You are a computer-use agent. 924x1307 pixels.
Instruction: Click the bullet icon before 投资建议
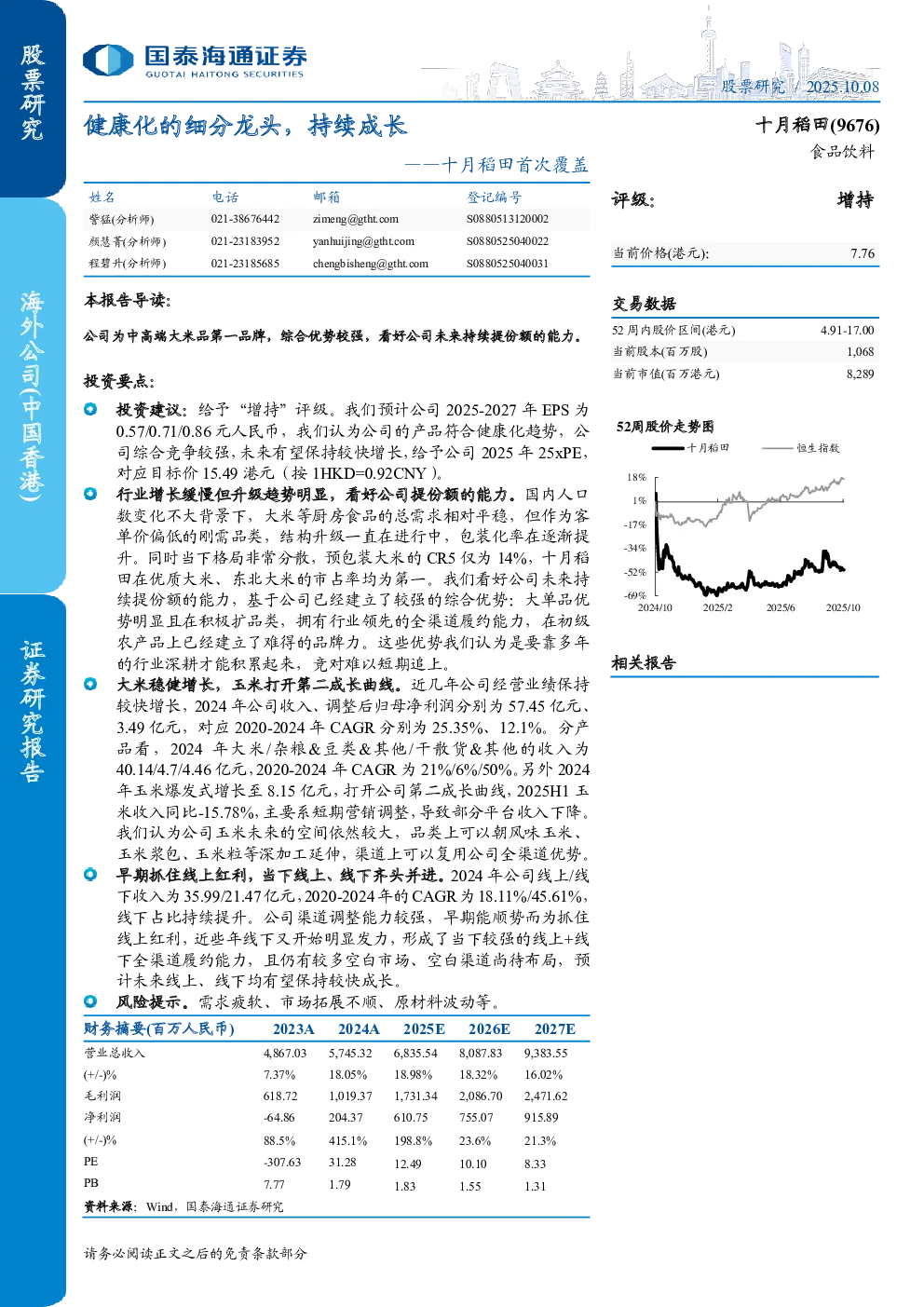pos(90,409)
